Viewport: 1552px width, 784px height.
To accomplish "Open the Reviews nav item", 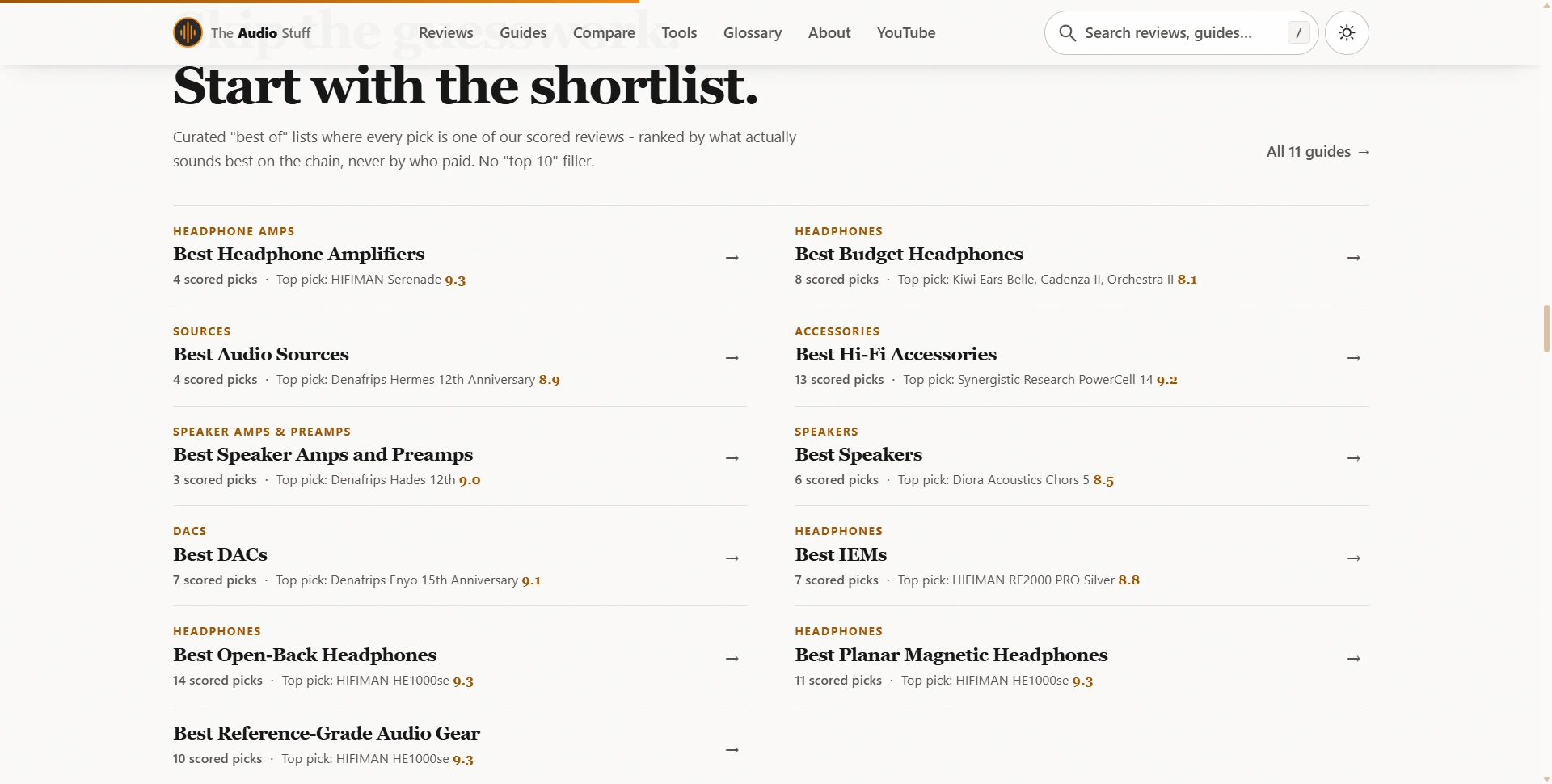I will 445,32.
